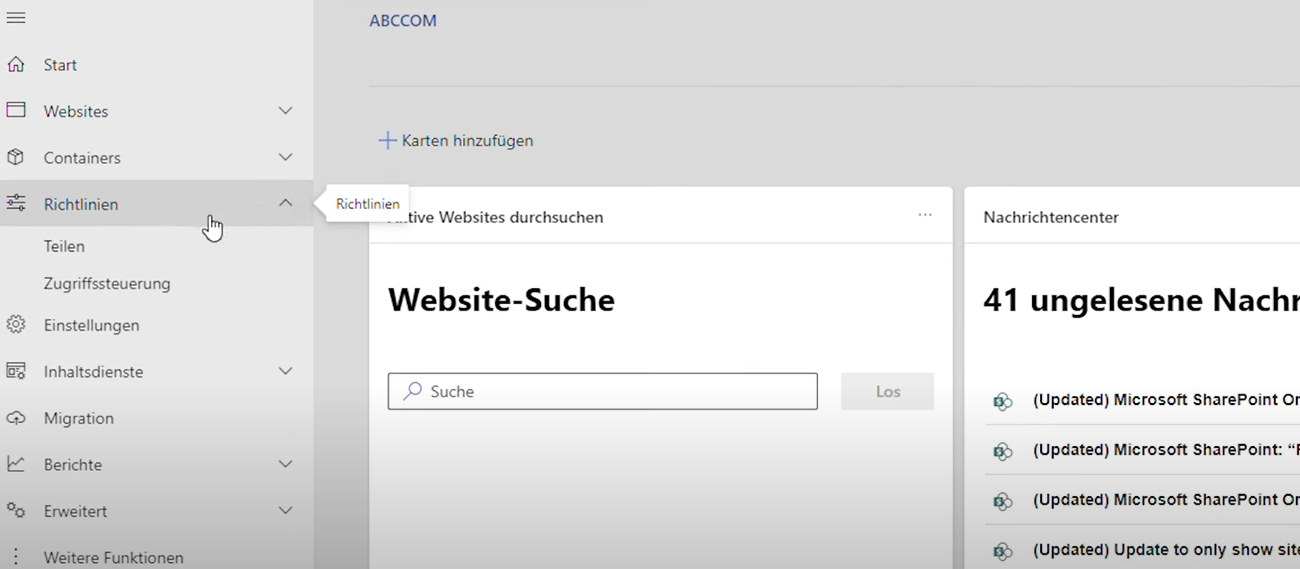Open first (Updated) Microsoft SharePoint On message
Viewport: 1300px width, 569px height.
coord(1166,400)
